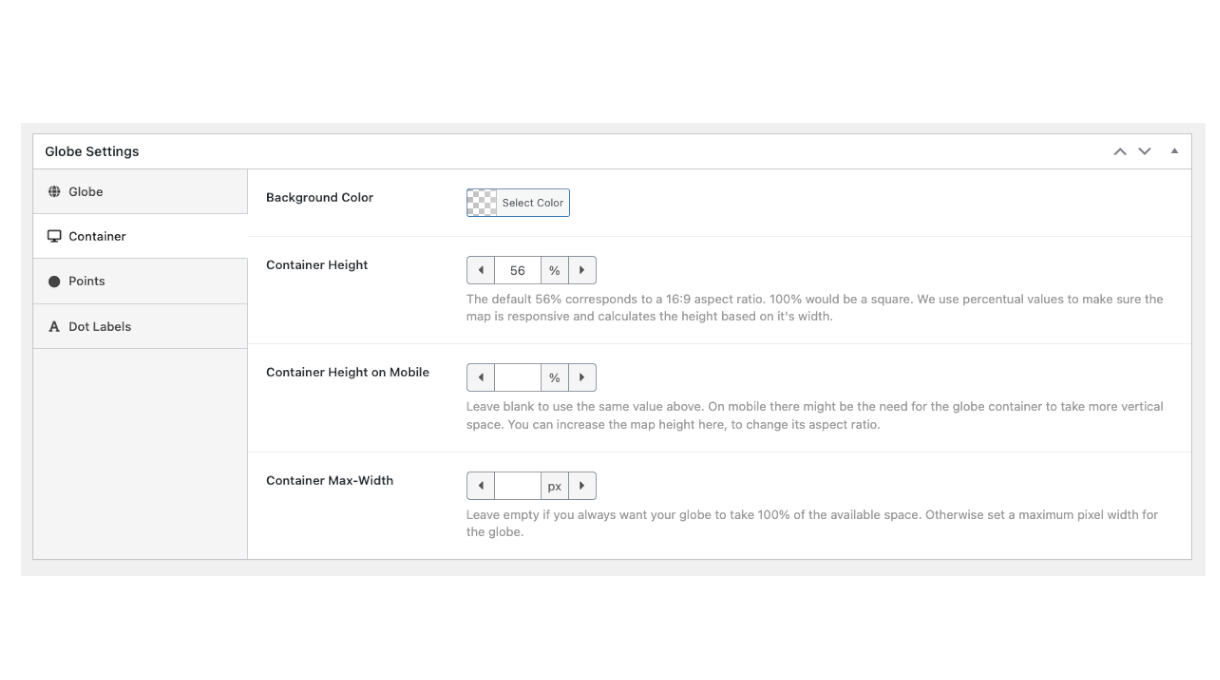
Task: Move the Globe Settings panel up
Action: pos(1121,151)
